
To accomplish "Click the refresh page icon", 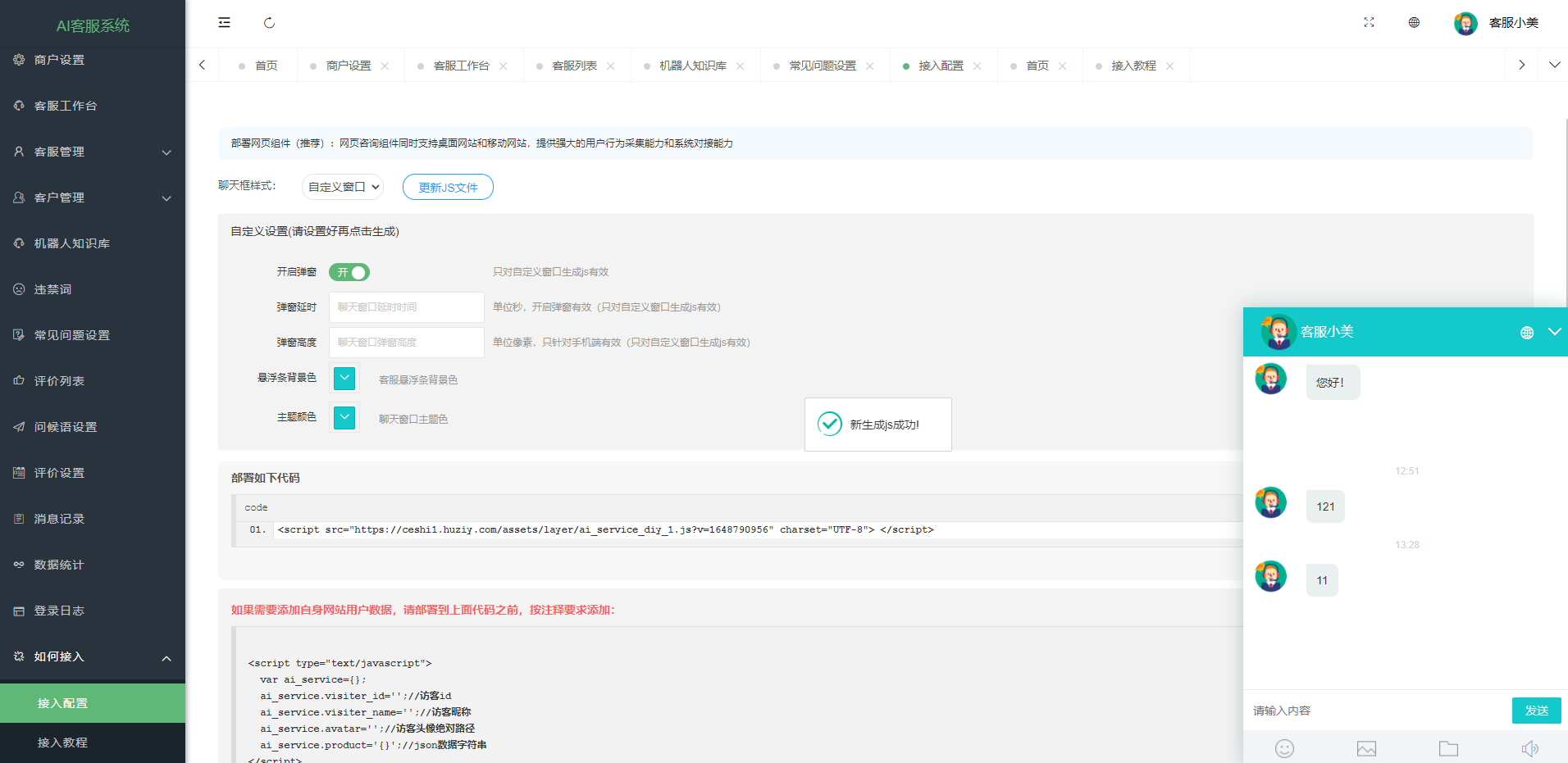I will pos(269,23).
